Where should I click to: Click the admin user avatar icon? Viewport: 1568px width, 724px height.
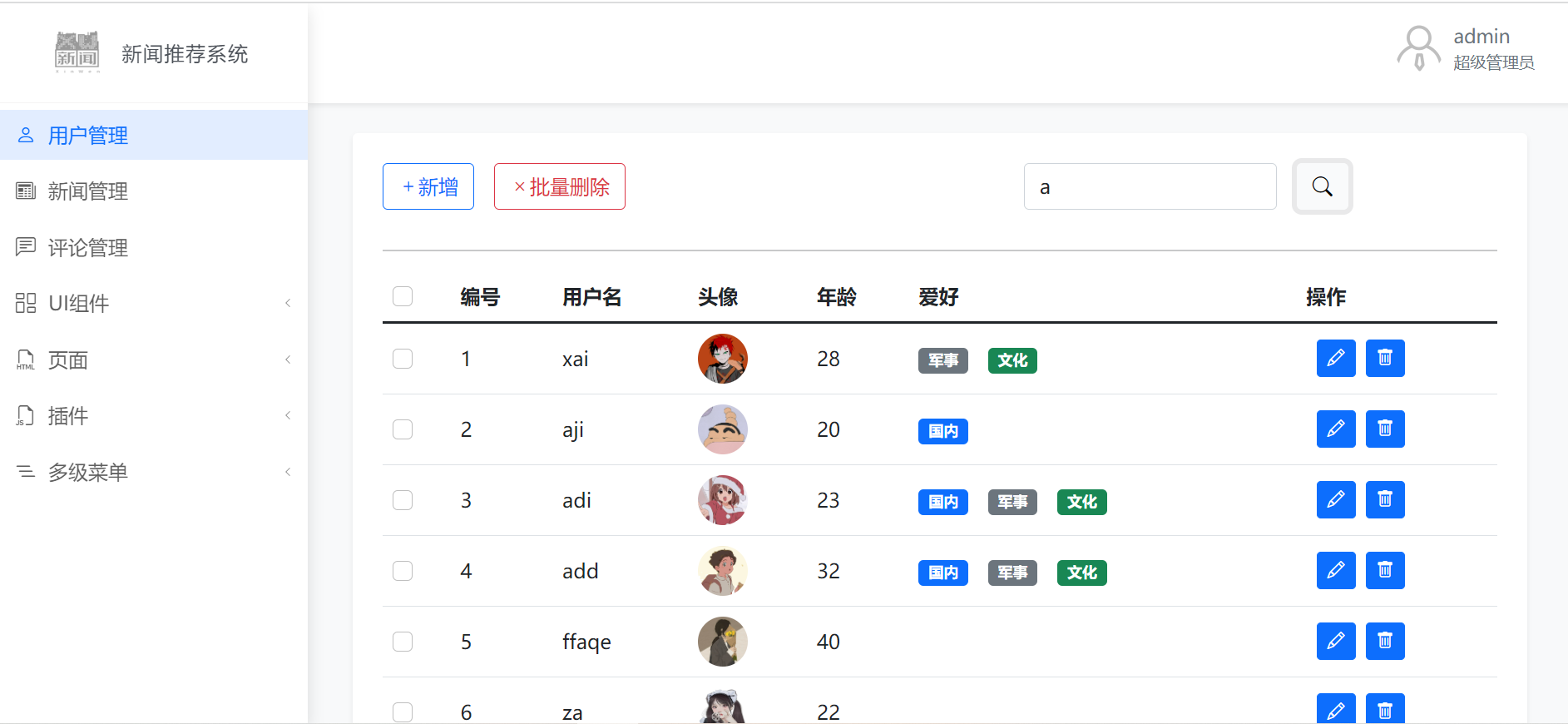1418,48
